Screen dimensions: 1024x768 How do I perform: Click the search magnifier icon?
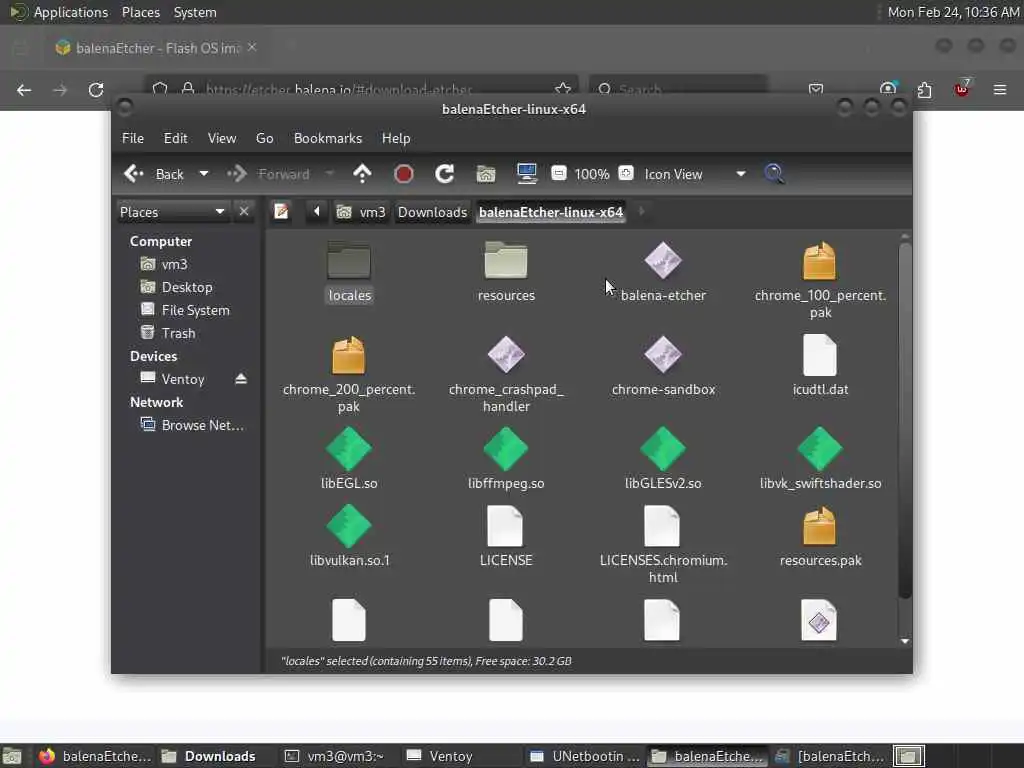pyautogui.click(x=774, y=174)
